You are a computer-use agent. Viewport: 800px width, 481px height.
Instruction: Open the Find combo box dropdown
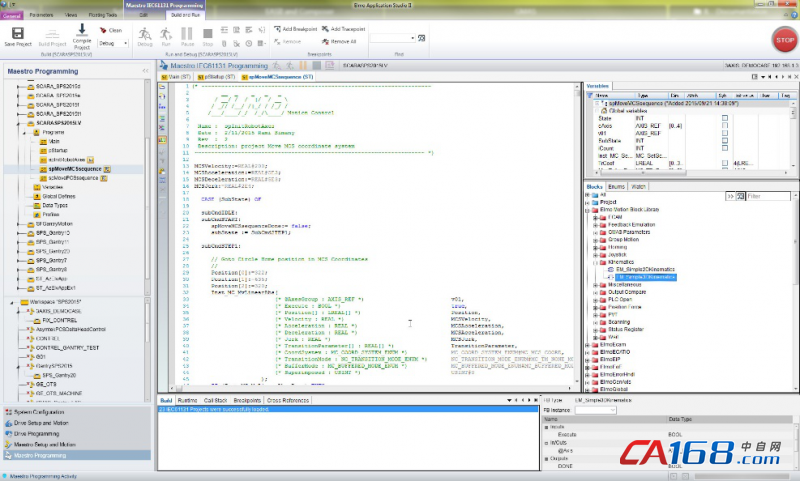point(412,38)
